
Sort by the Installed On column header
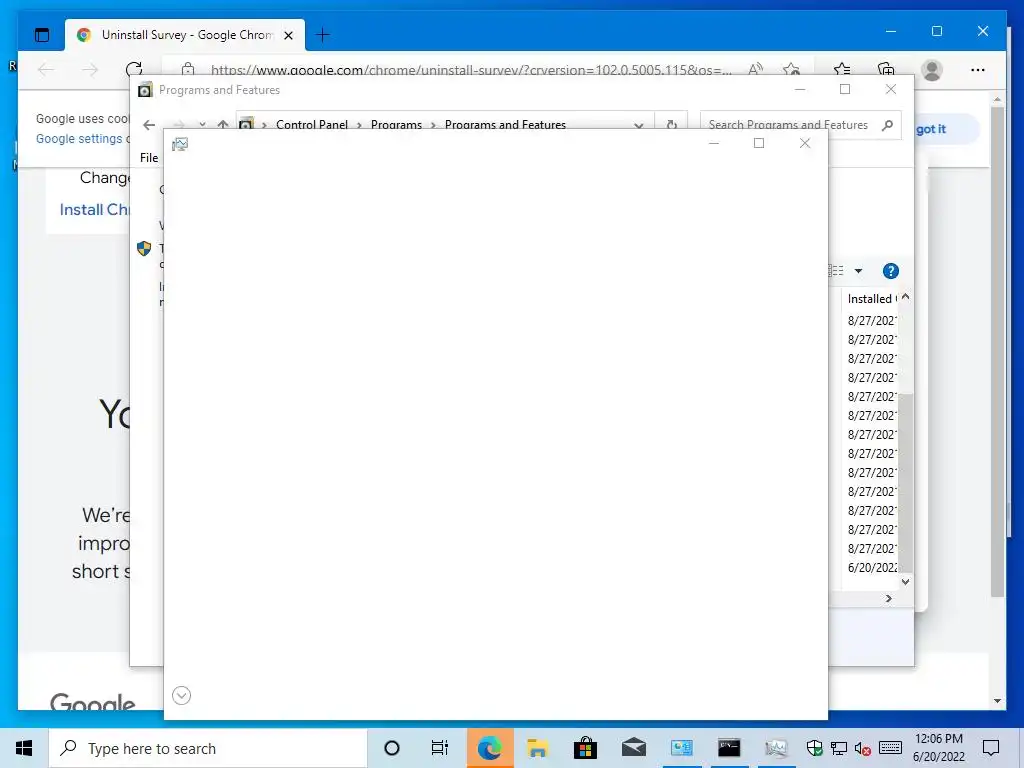point(871,298)
